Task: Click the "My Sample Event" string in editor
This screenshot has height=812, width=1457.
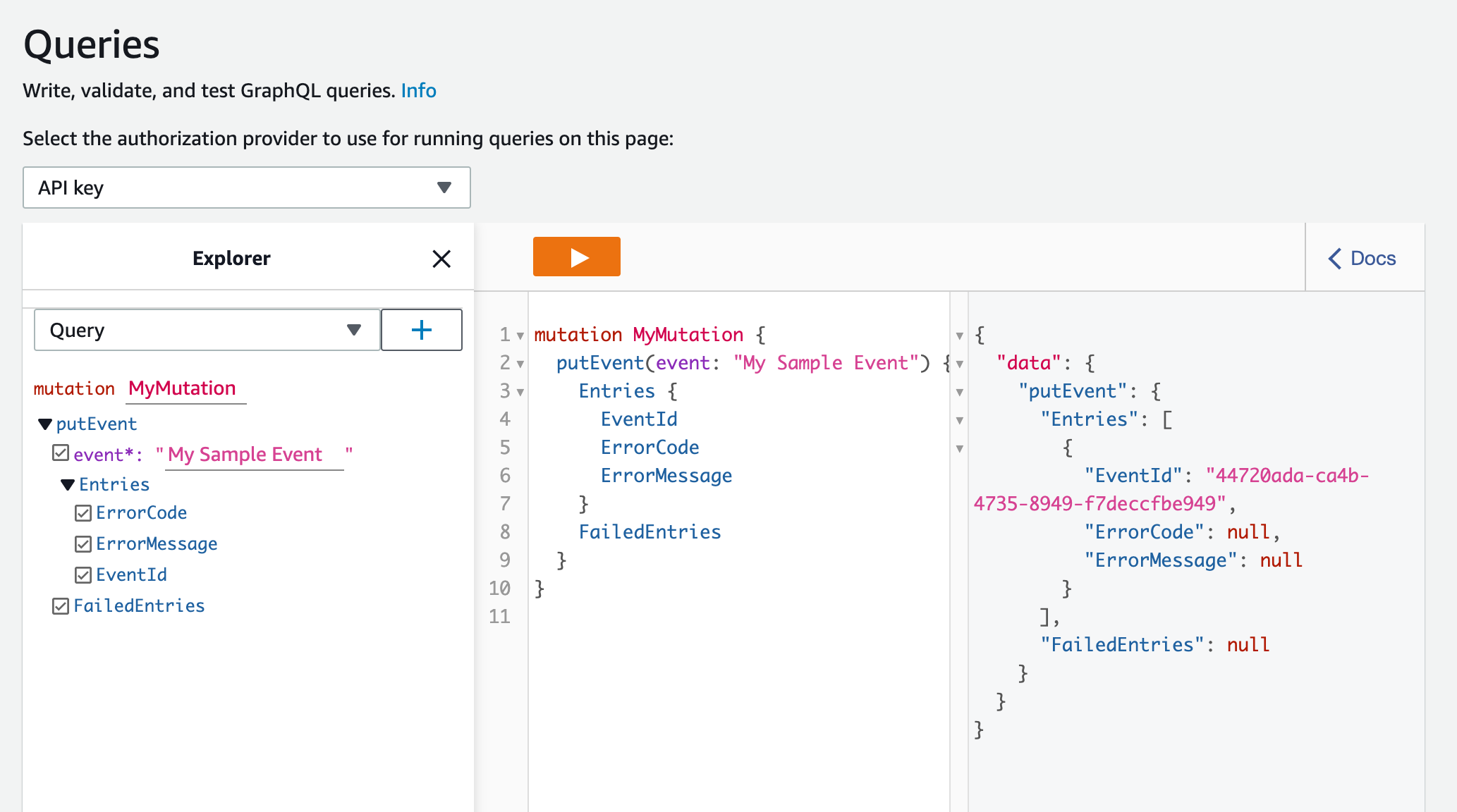Action: coord(826,362)
